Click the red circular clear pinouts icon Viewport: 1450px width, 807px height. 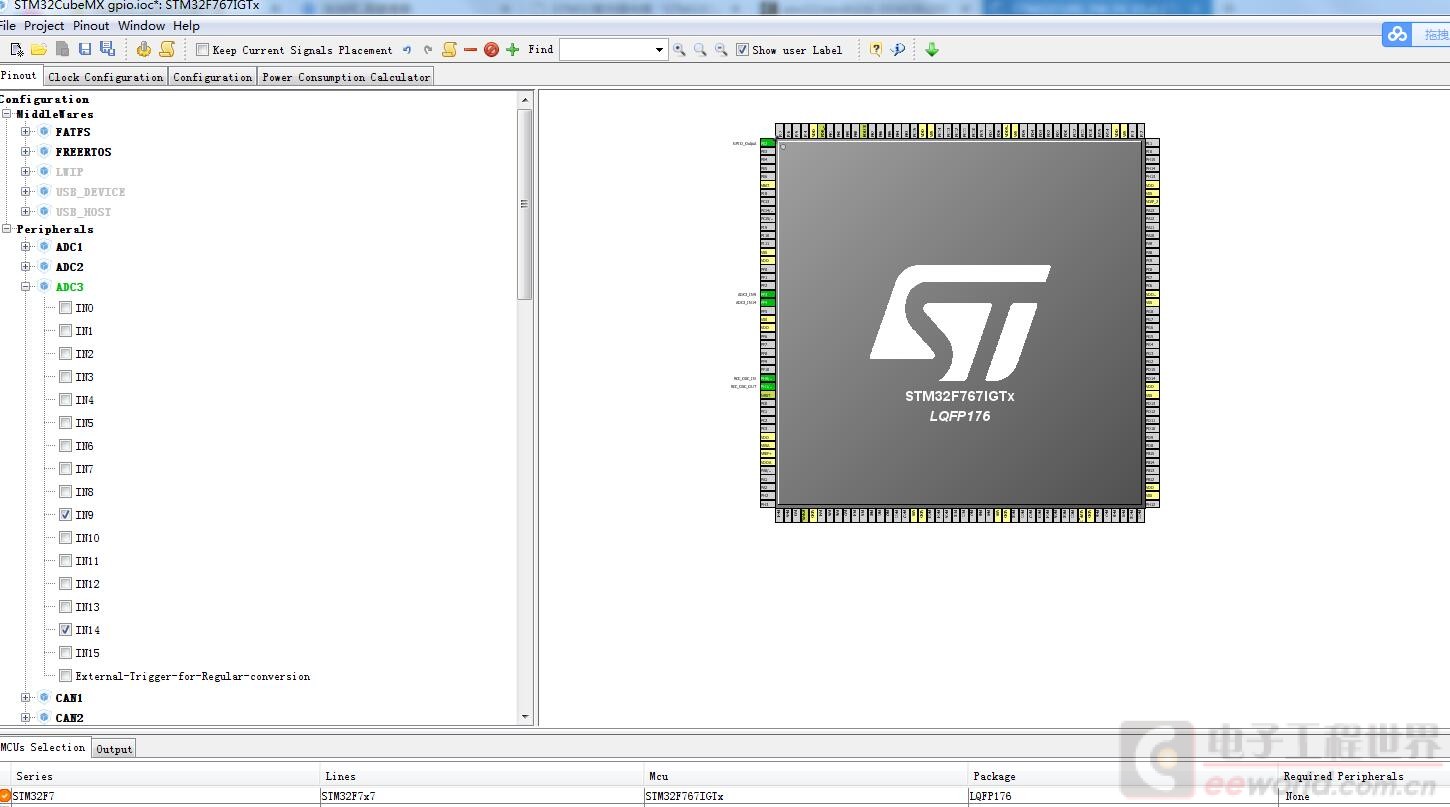pos(491,49)
